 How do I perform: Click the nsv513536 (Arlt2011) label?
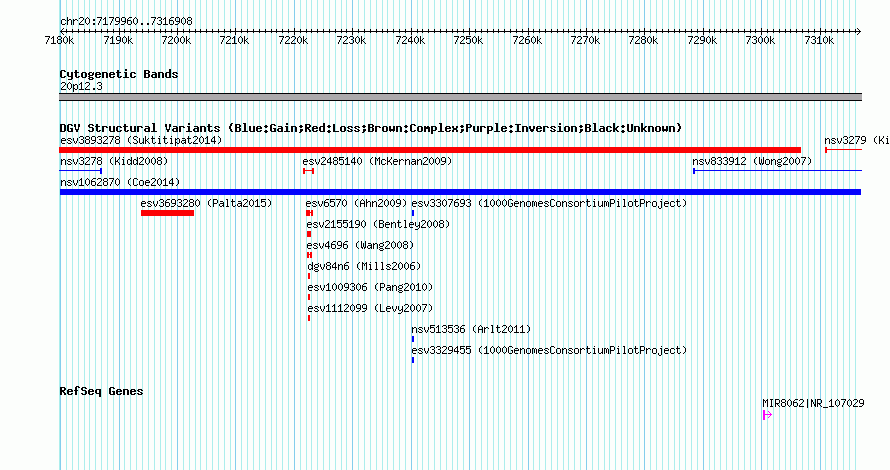(x=471, y=329)
